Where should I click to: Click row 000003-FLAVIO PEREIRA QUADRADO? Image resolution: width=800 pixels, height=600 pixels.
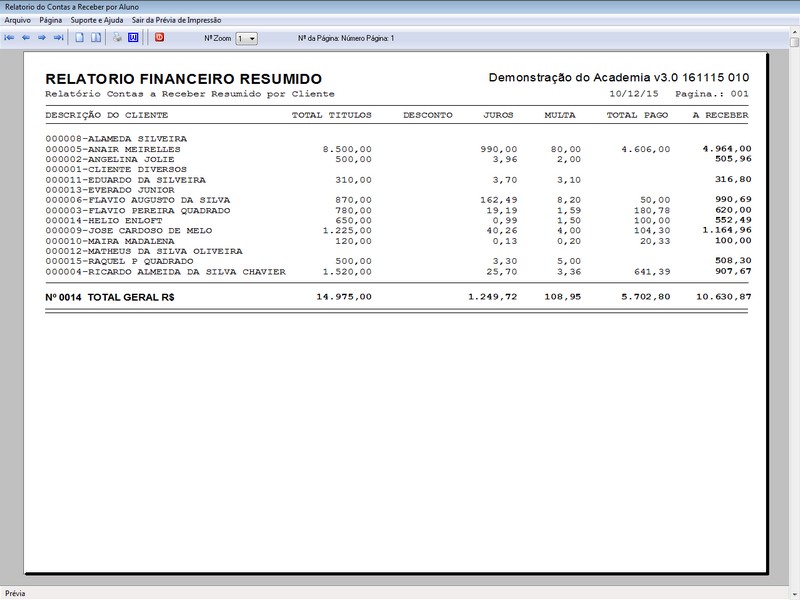[x=398, y=210]
